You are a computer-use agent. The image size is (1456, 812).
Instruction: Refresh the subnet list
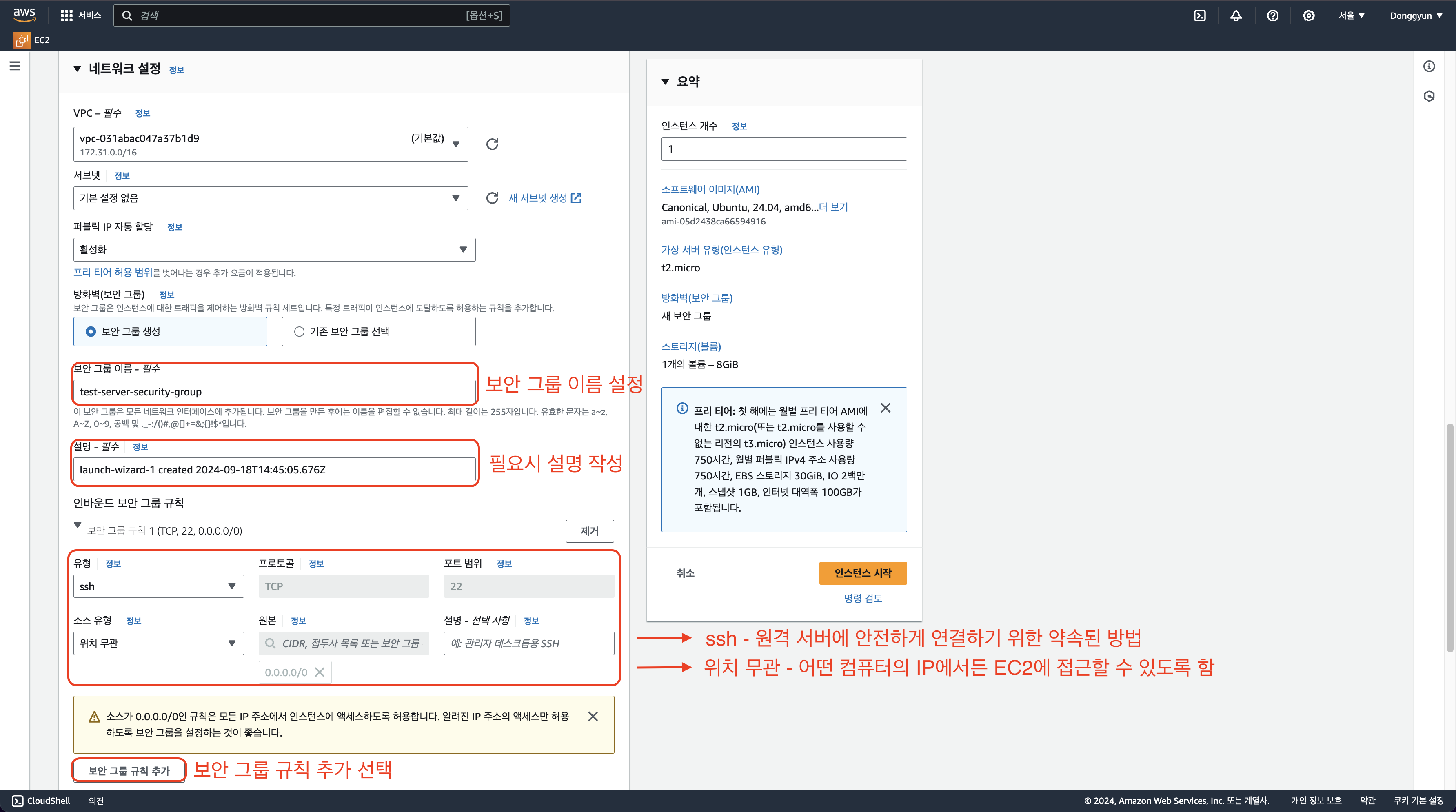point(492,198)
